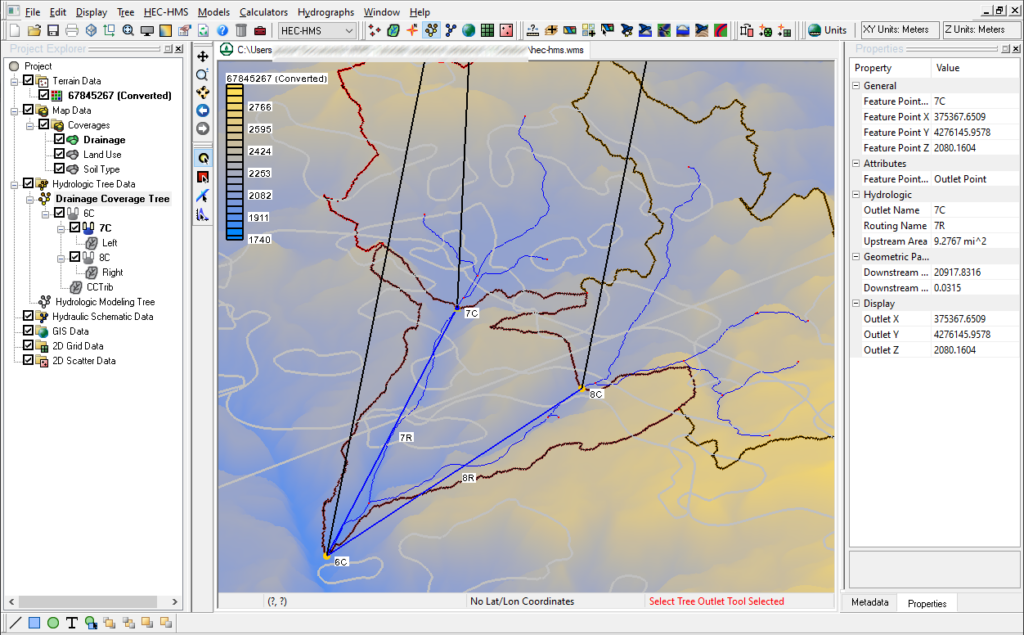The height and width of the screenshot is (635, 1024).
Task: Toggle the 67845267 (Converted) checkbox
Action: [44, 95]
